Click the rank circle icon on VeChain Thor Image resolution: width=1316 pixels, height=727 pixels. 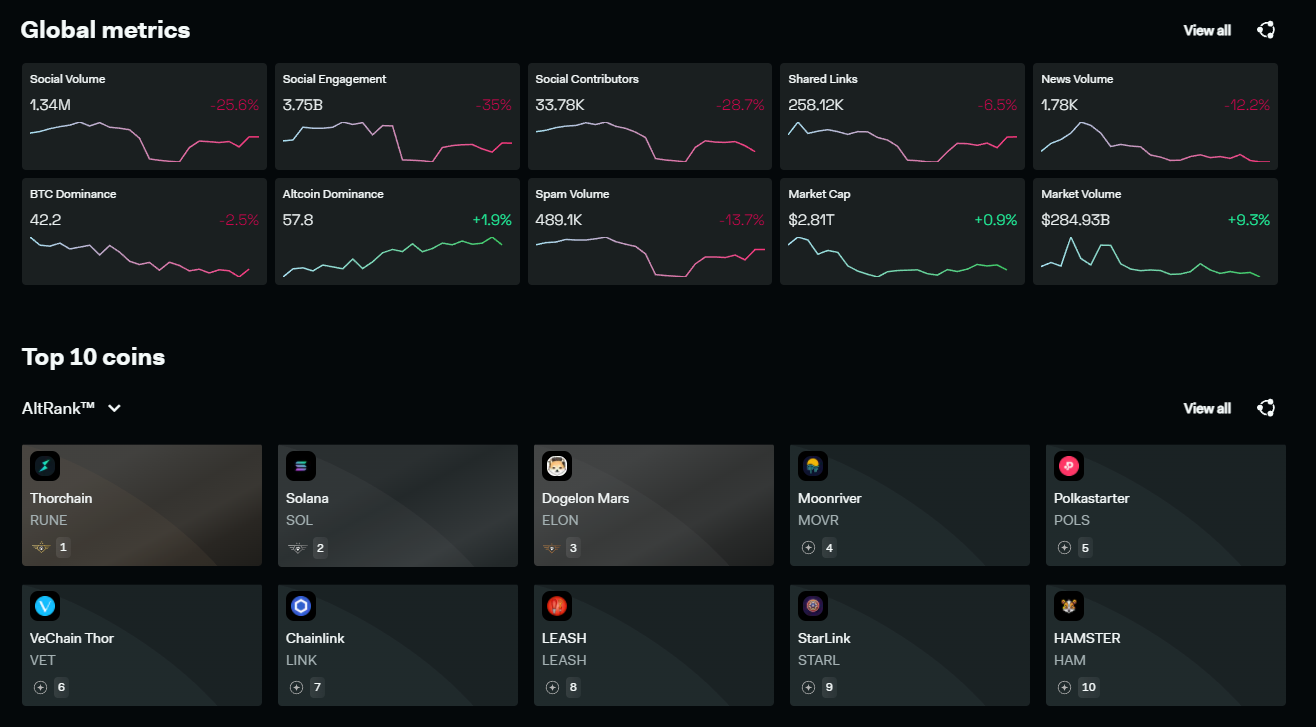(40, 688)
